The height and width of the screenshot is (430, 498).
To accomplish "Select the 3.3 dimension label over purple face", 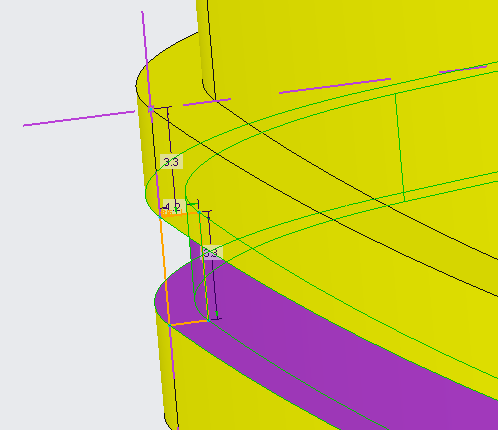I will [211, 253].
